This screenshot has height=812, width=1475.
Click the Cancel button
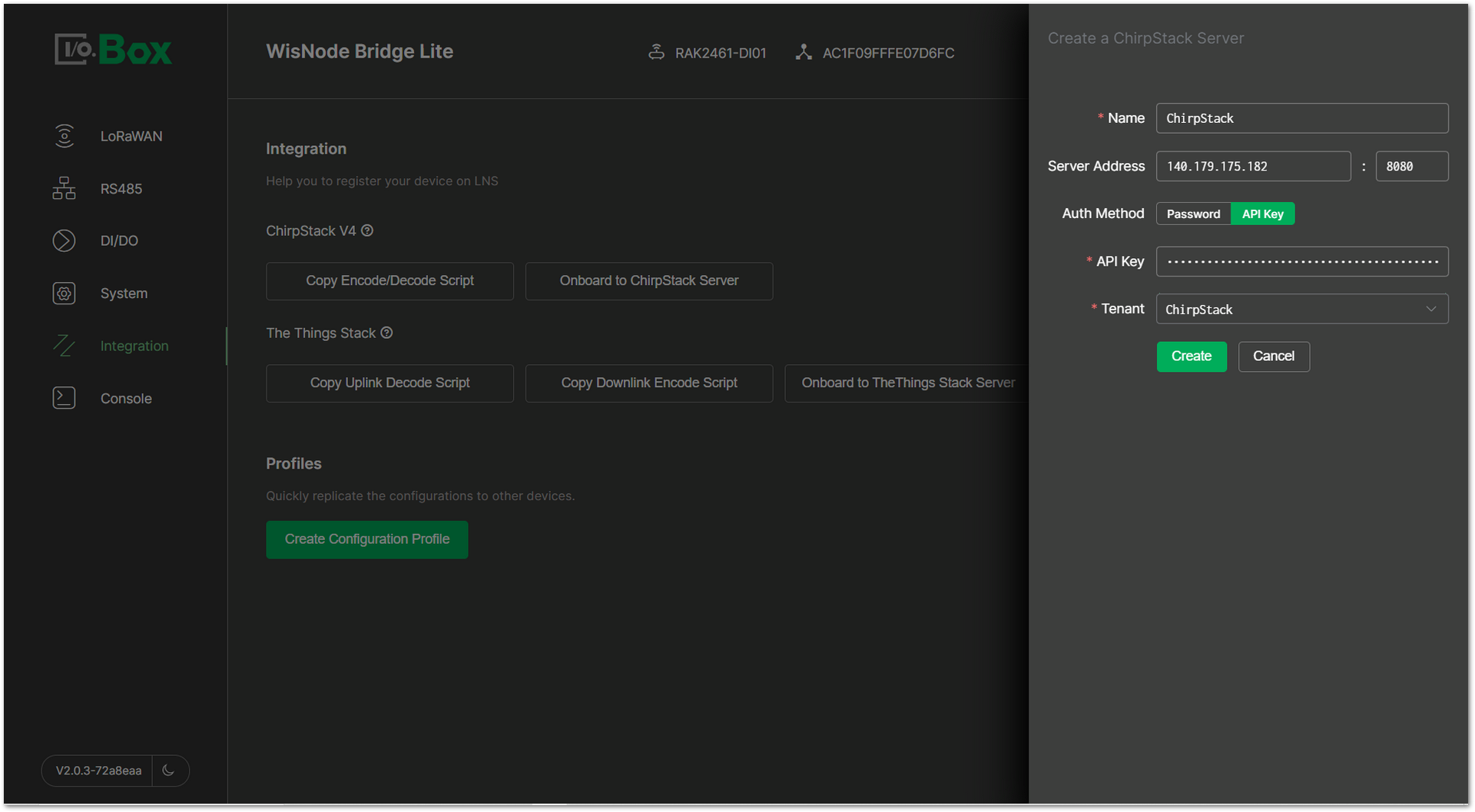pos(1274,356)
